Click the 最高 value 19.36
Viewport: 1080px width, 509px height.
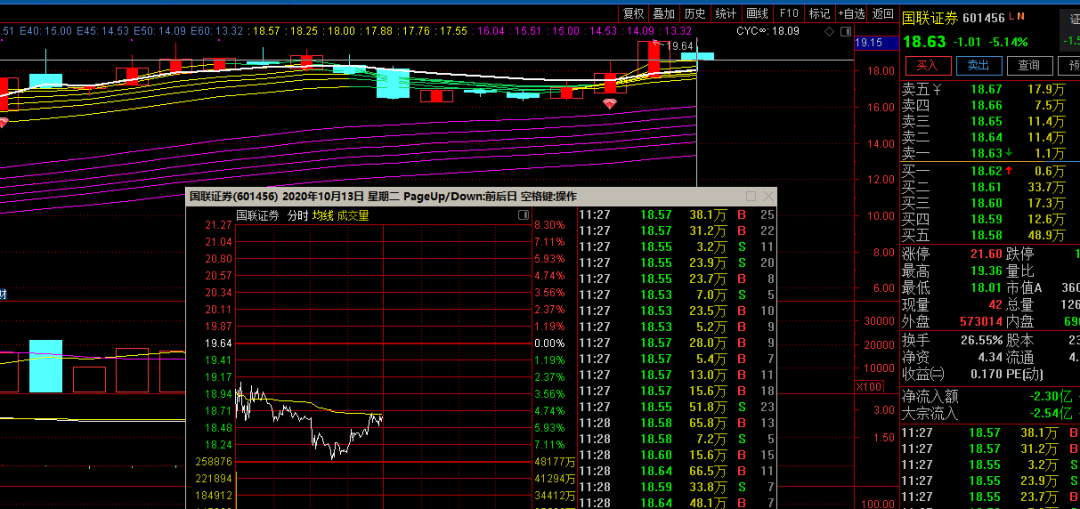986,271
